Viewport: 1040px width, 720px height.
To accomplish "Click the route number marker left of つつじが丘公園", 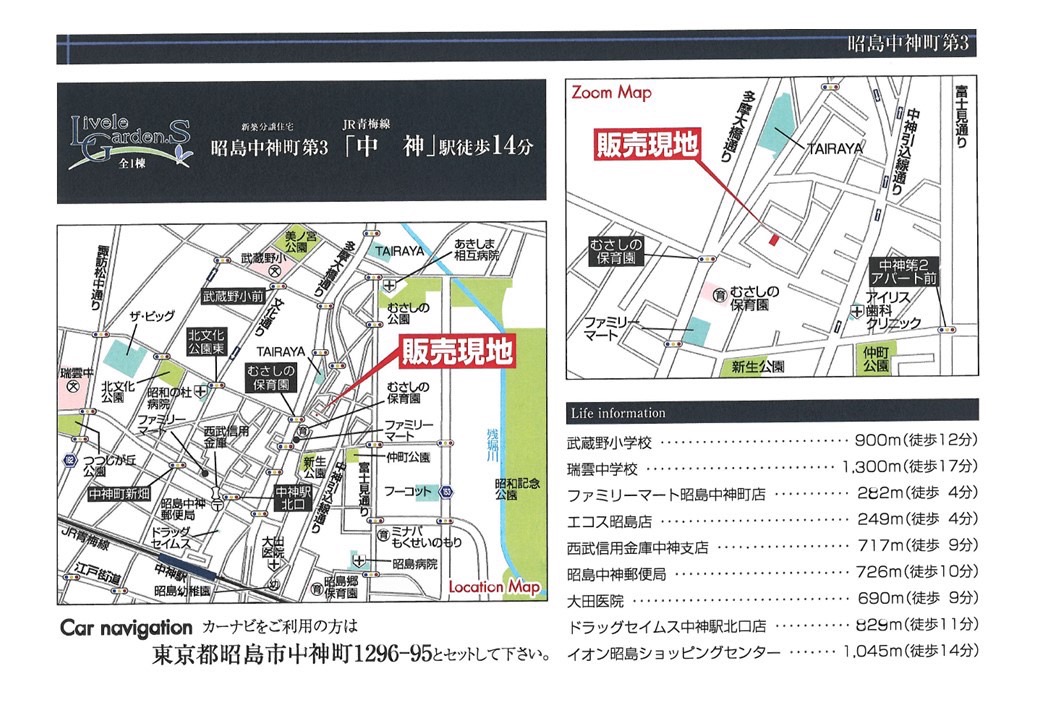I will tap(70, 461).
